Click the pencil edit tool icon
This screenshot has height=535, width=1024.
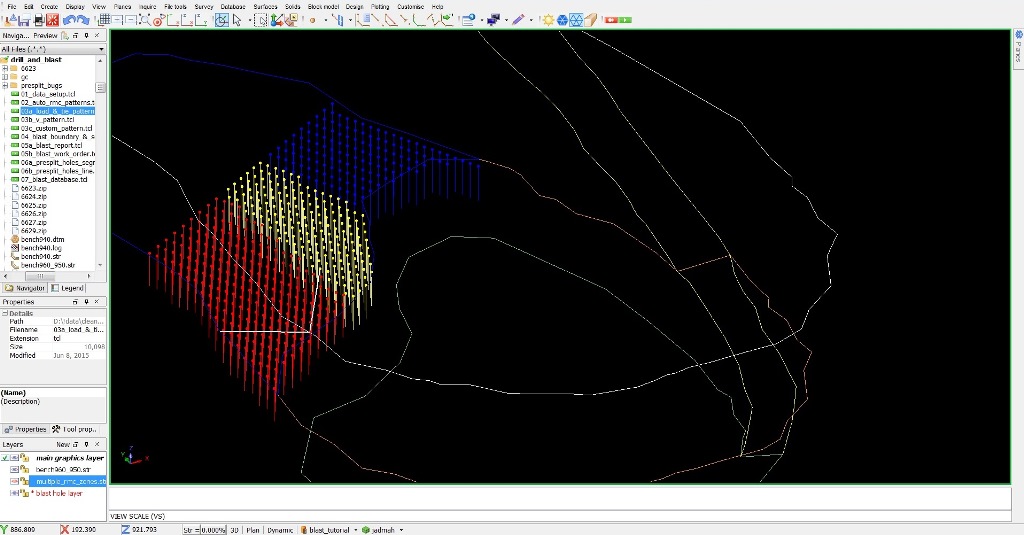click(x=518, y=20)
